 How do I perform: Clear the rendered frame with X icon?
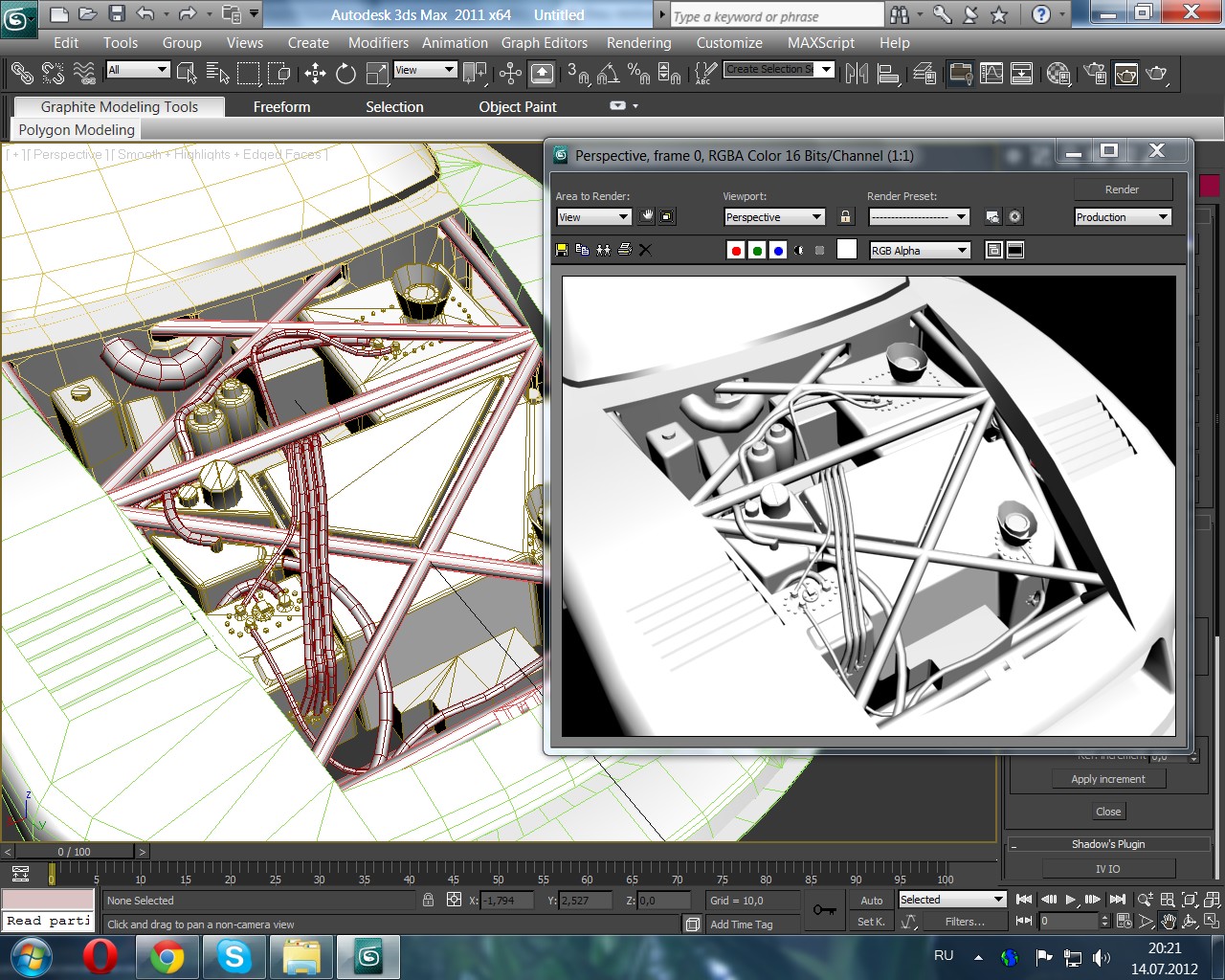click(645, 250)
